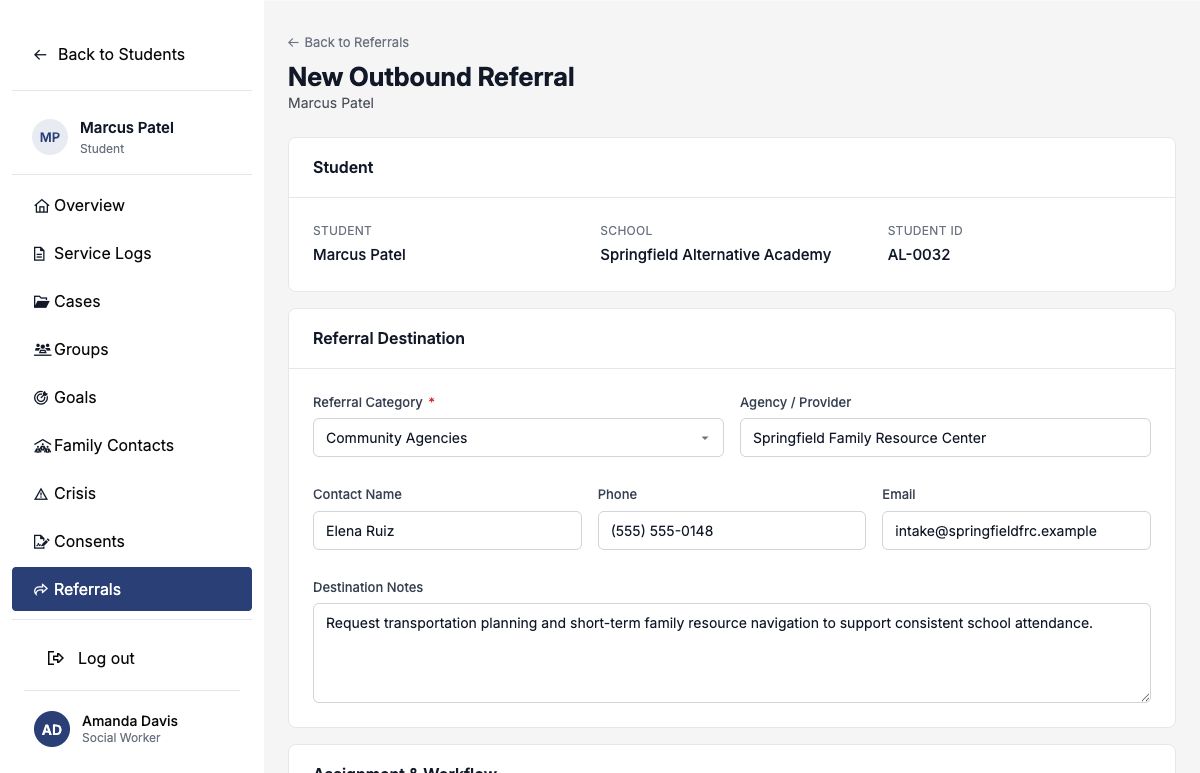Navigate to Consents

pos(132,542)
